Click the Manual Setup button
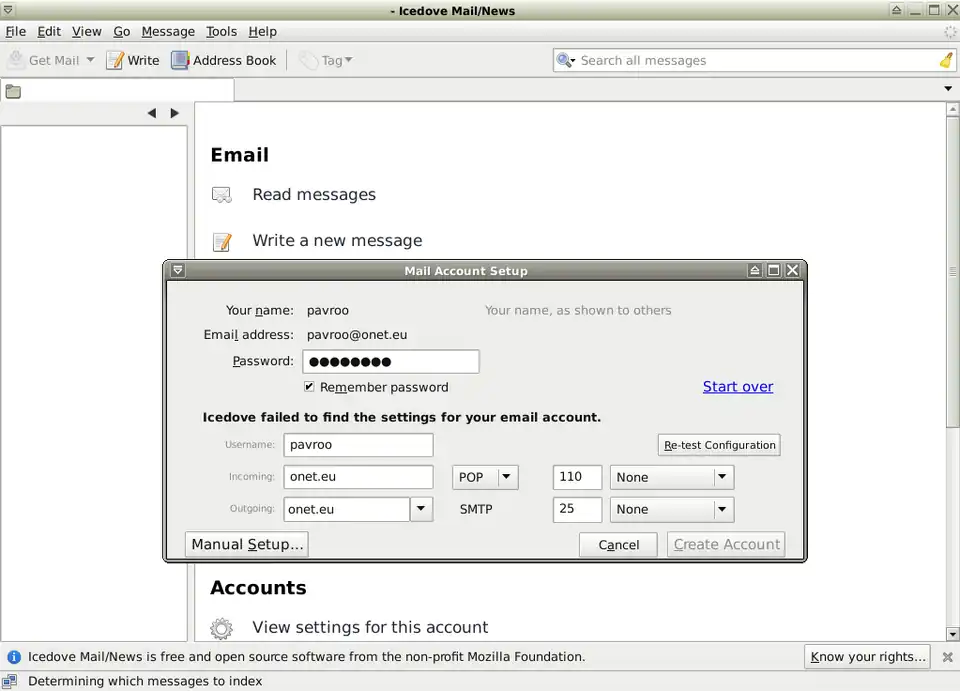Screen dimensions: 960x691 click(247, 544)
